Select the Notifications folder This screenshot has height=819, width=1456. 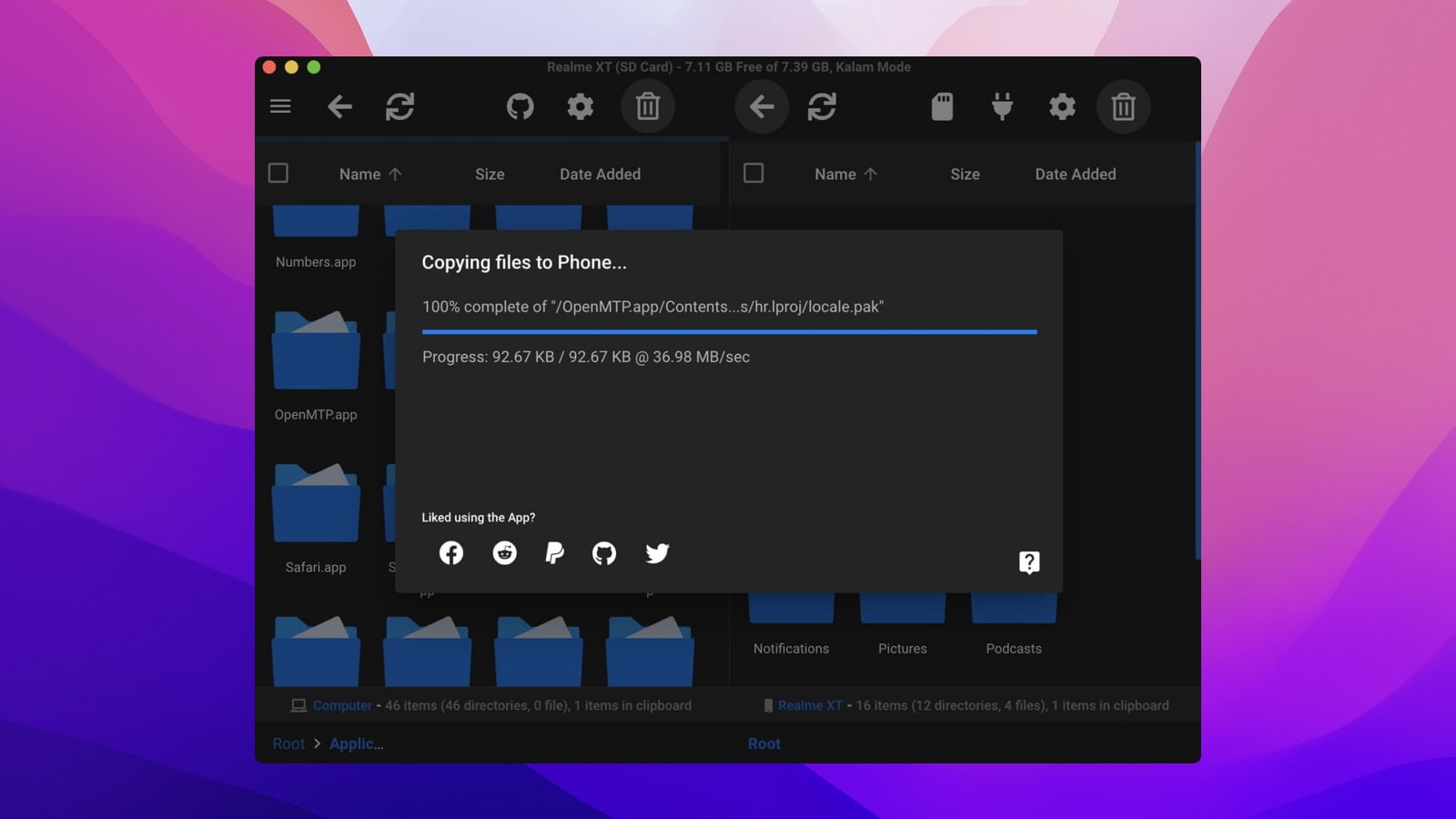coord(791,626)
